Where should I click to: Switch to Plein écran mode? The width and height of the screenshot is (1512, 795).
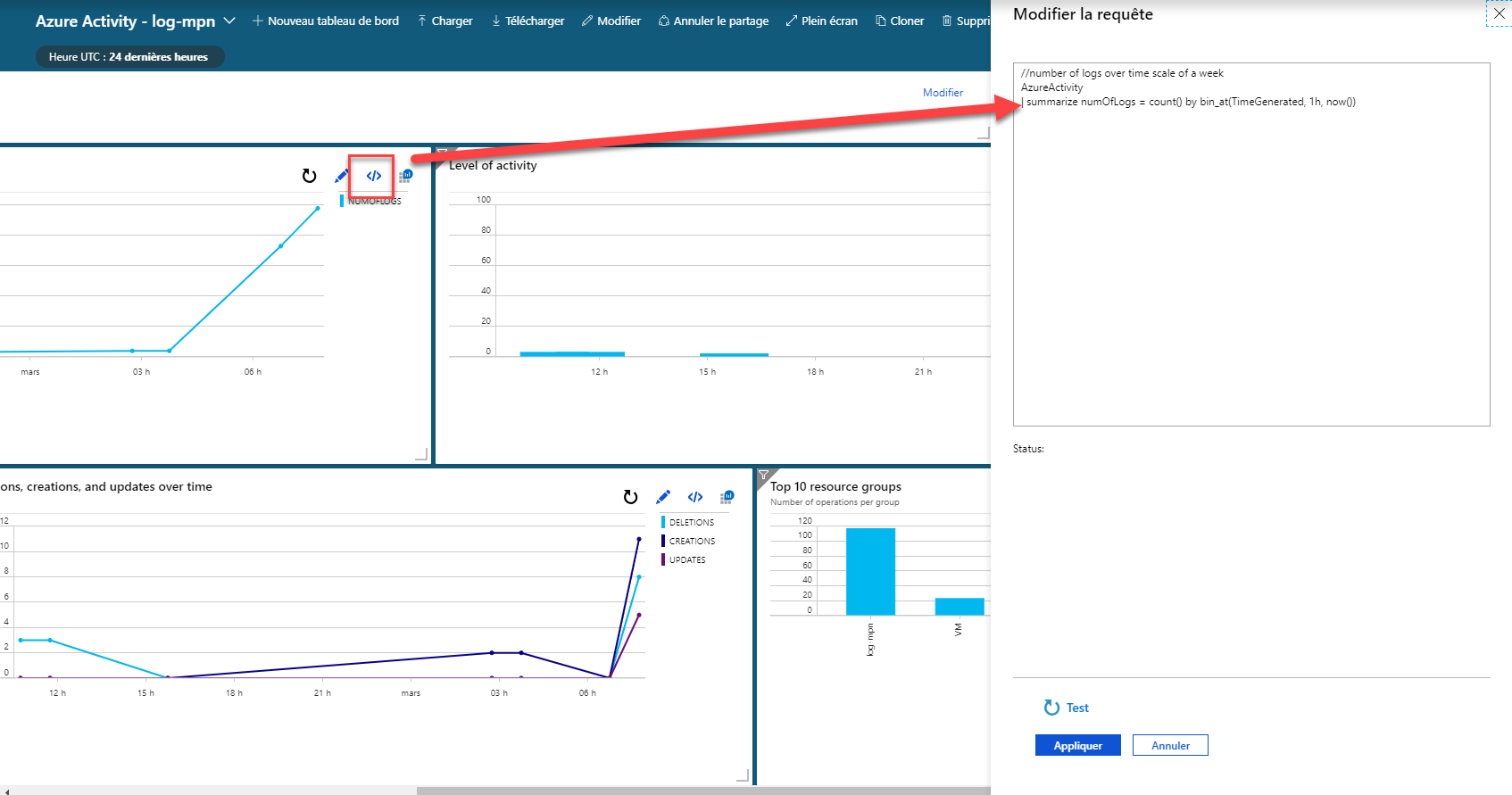coord(821,21)
